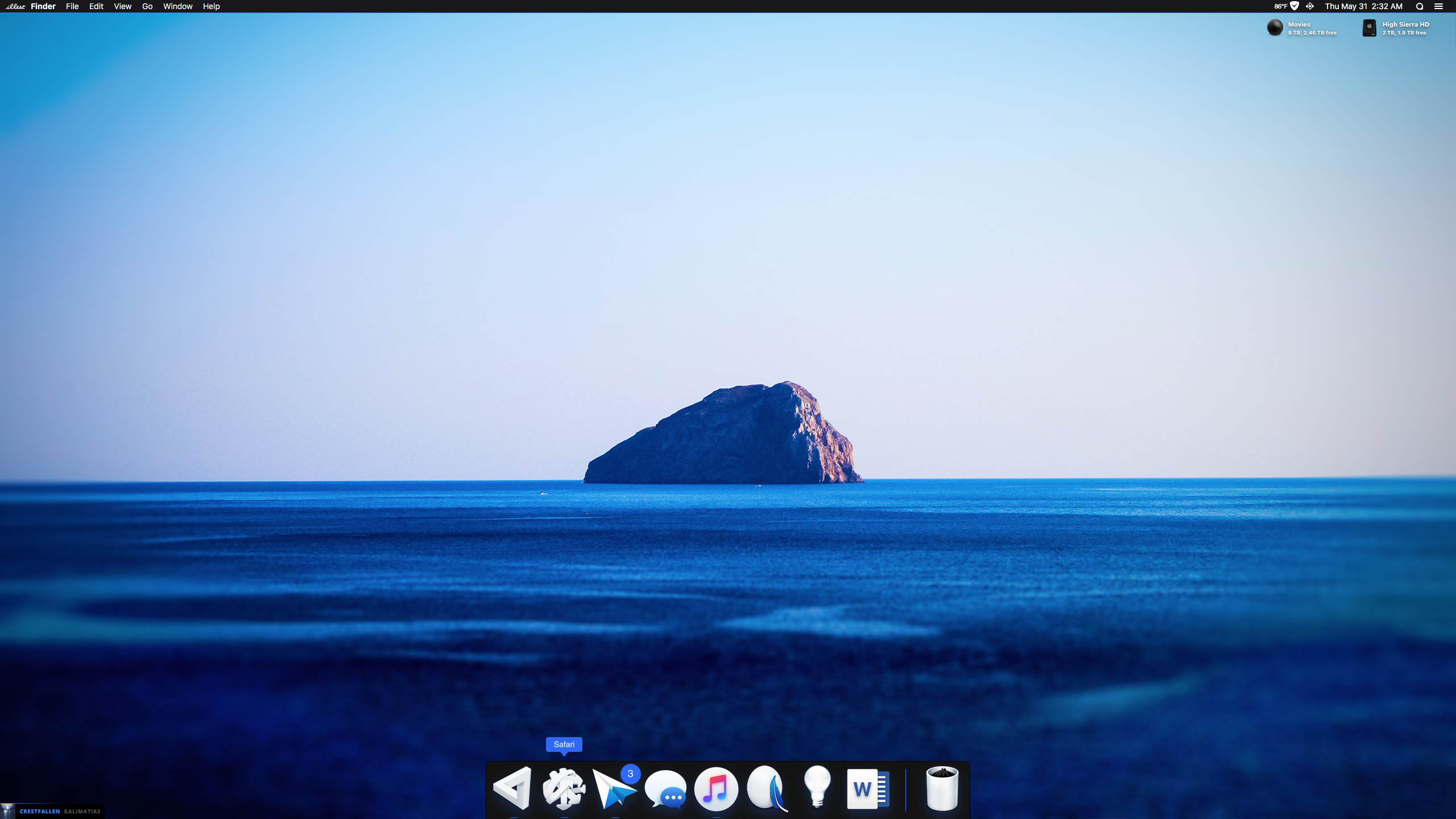Viewport: 1456px width, 819px height.
Task: Open the Go menu
Action: (147, 6)
